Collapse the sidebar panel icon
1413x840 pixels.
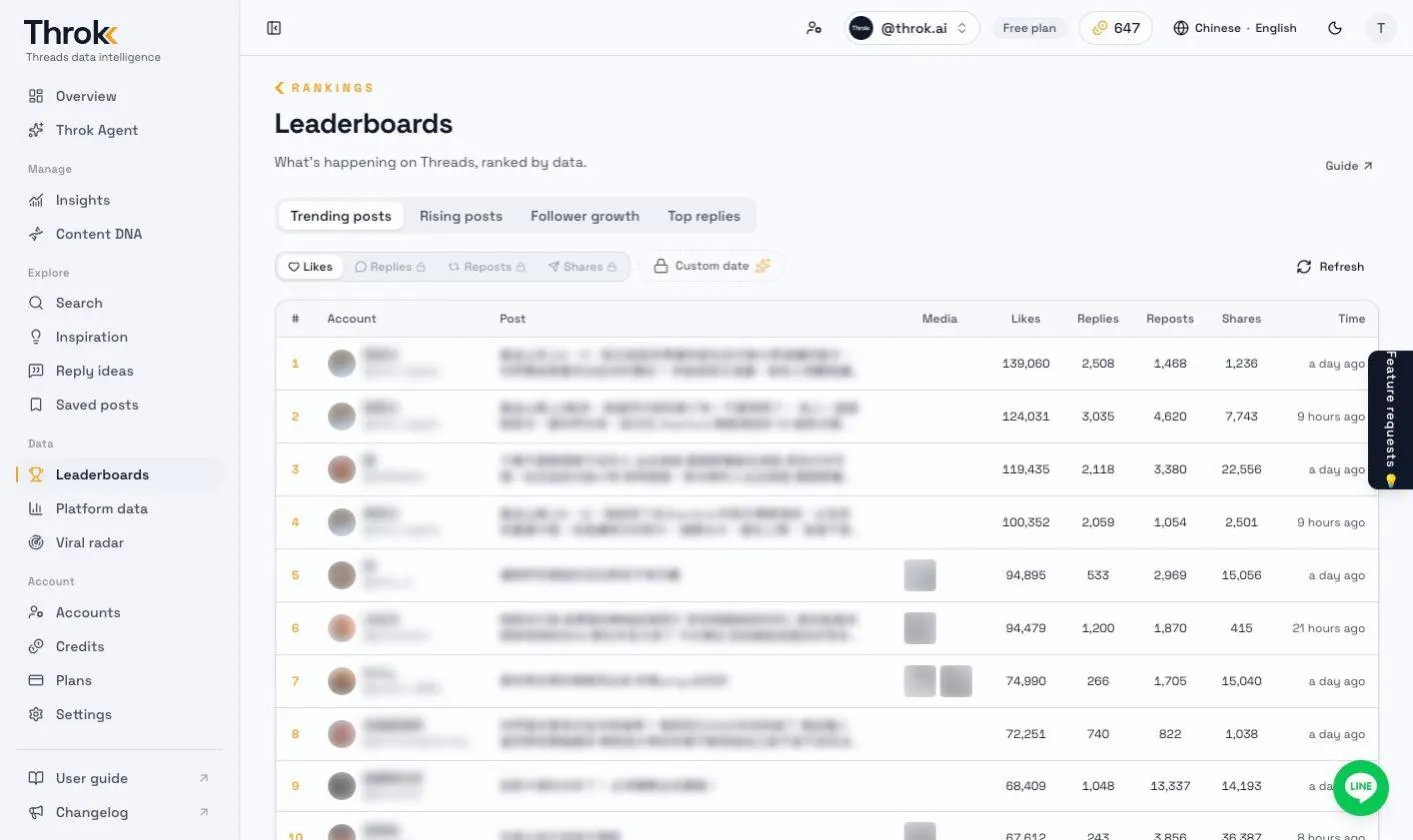click(x=274, y=28)
